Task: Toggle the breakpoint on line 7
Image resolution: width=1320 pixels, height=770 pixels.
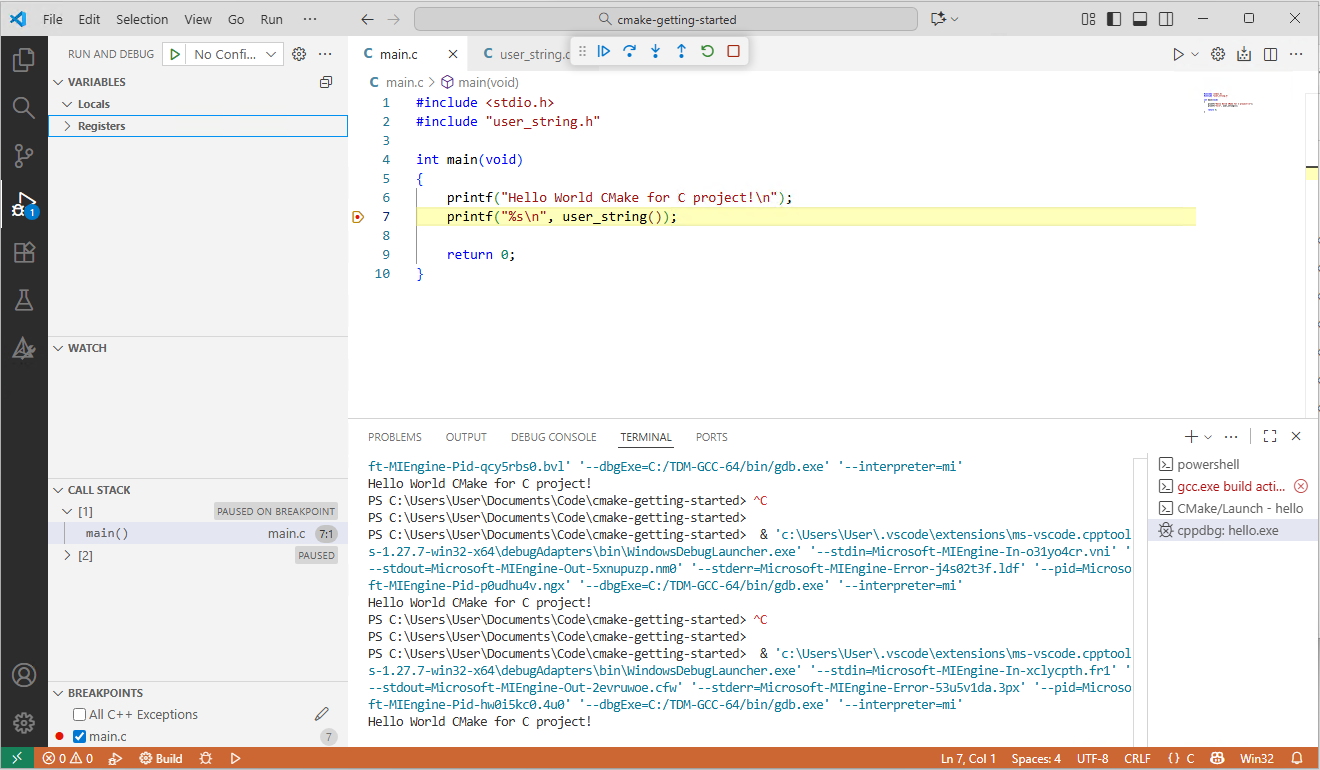Action: 358,217
